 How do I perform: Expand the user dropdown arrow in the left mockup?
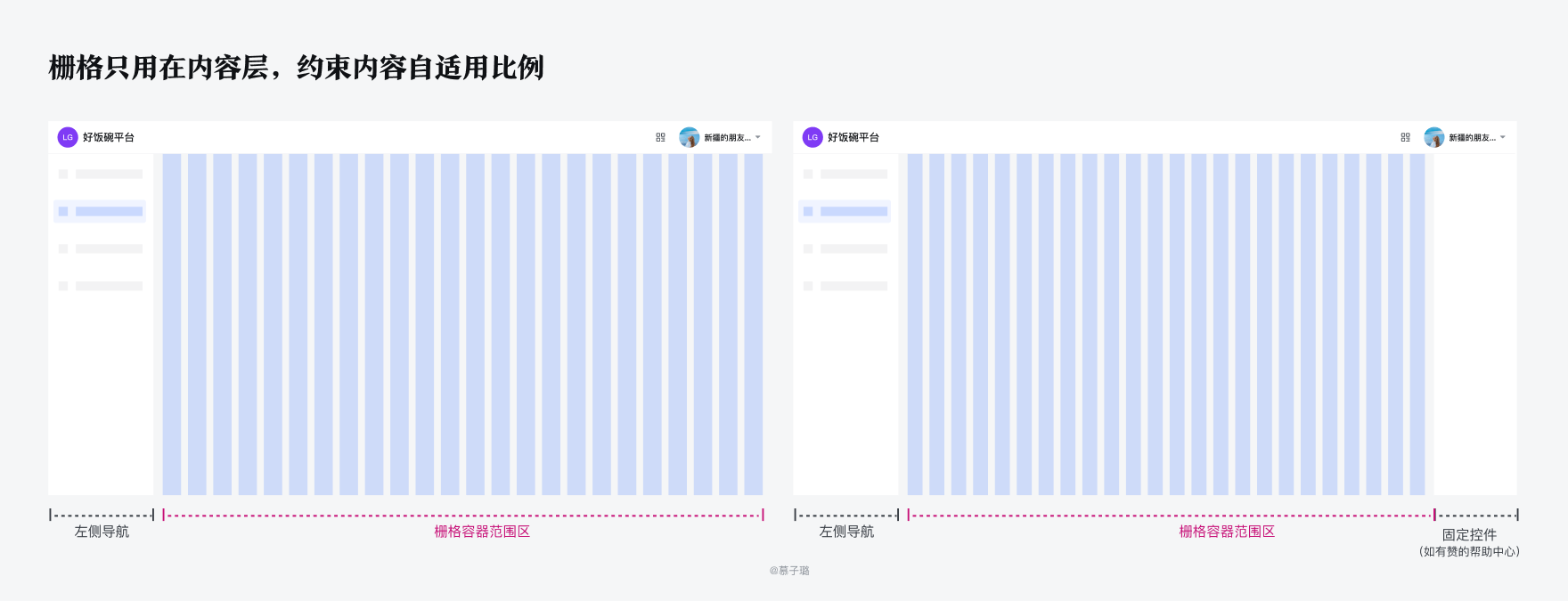[758, 137]
